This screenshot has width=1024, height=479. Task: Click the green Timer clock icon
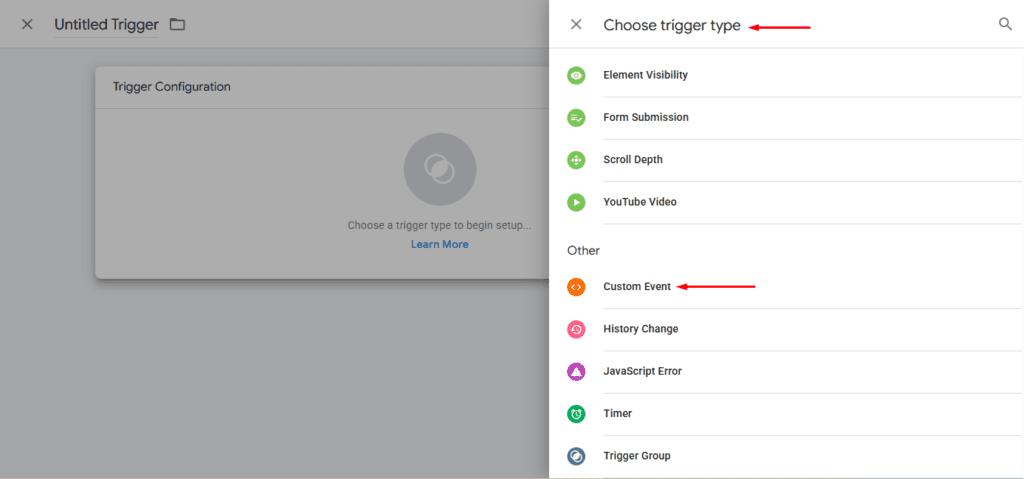pos(576,413)
